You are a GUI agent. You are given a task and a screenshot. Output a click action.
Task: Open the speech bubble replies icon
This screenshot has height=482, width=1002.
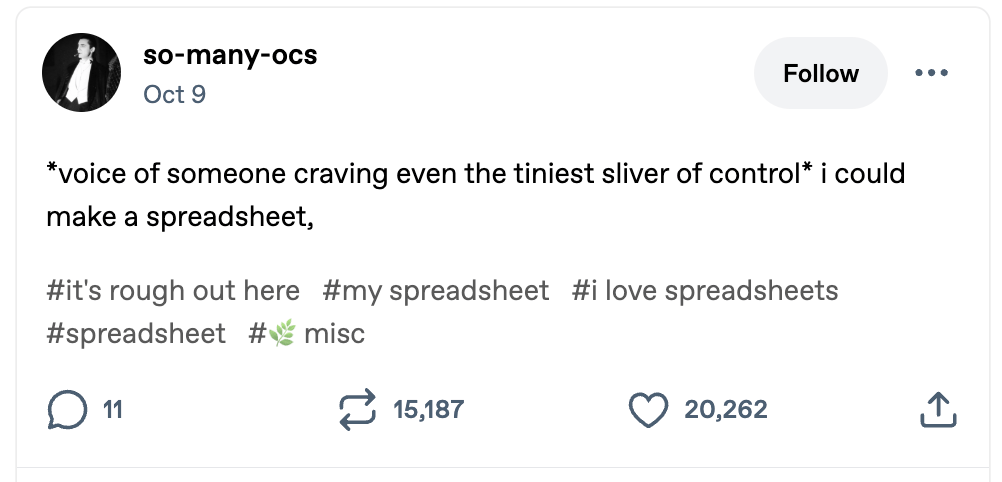point(65,409)
